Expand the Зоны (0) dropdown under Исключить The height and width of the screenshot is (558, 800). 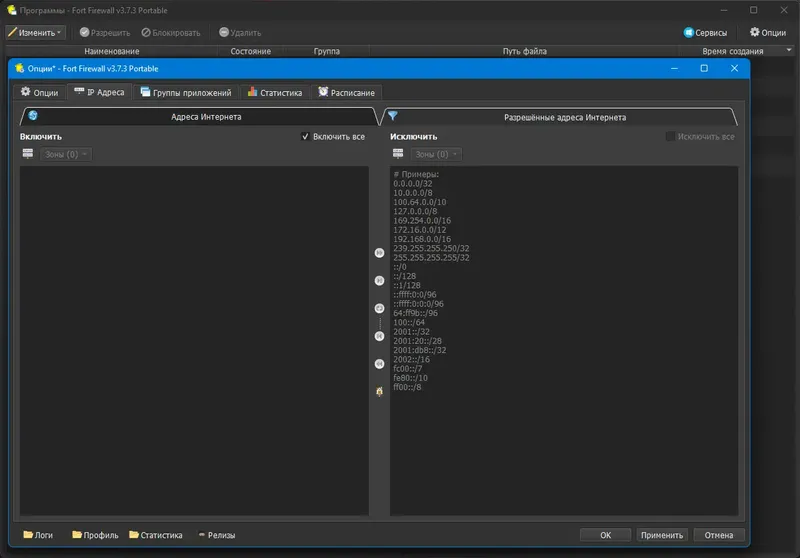[436, 154]
